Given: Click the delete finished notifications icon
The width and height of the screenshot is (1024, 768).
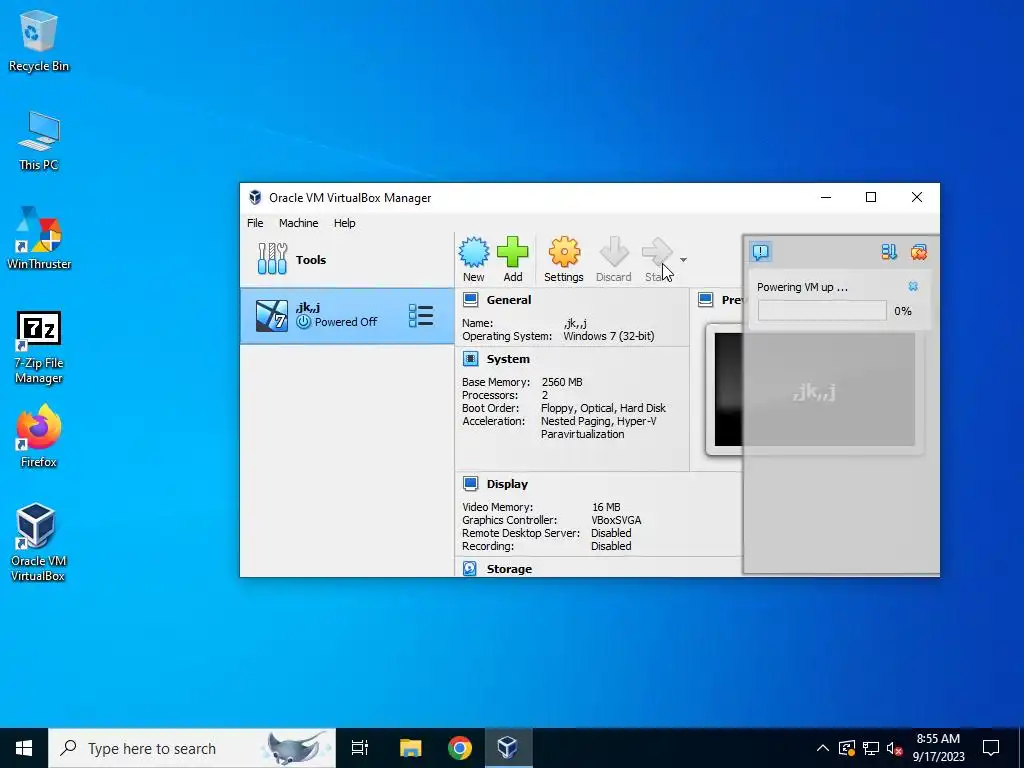Looking at the screenshot, I should click(x=918, y=252).
